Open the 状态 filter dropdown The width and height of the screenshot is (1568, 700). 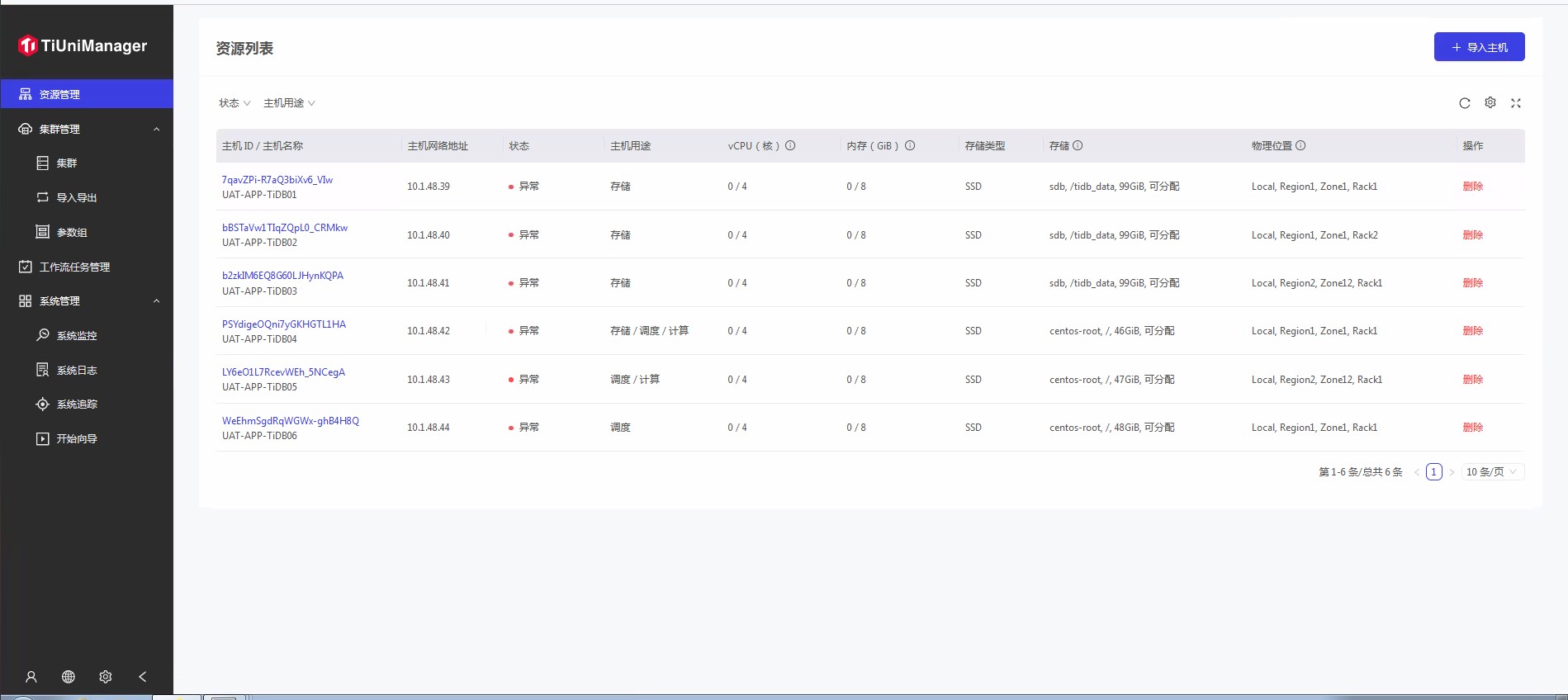coord(234,103)
